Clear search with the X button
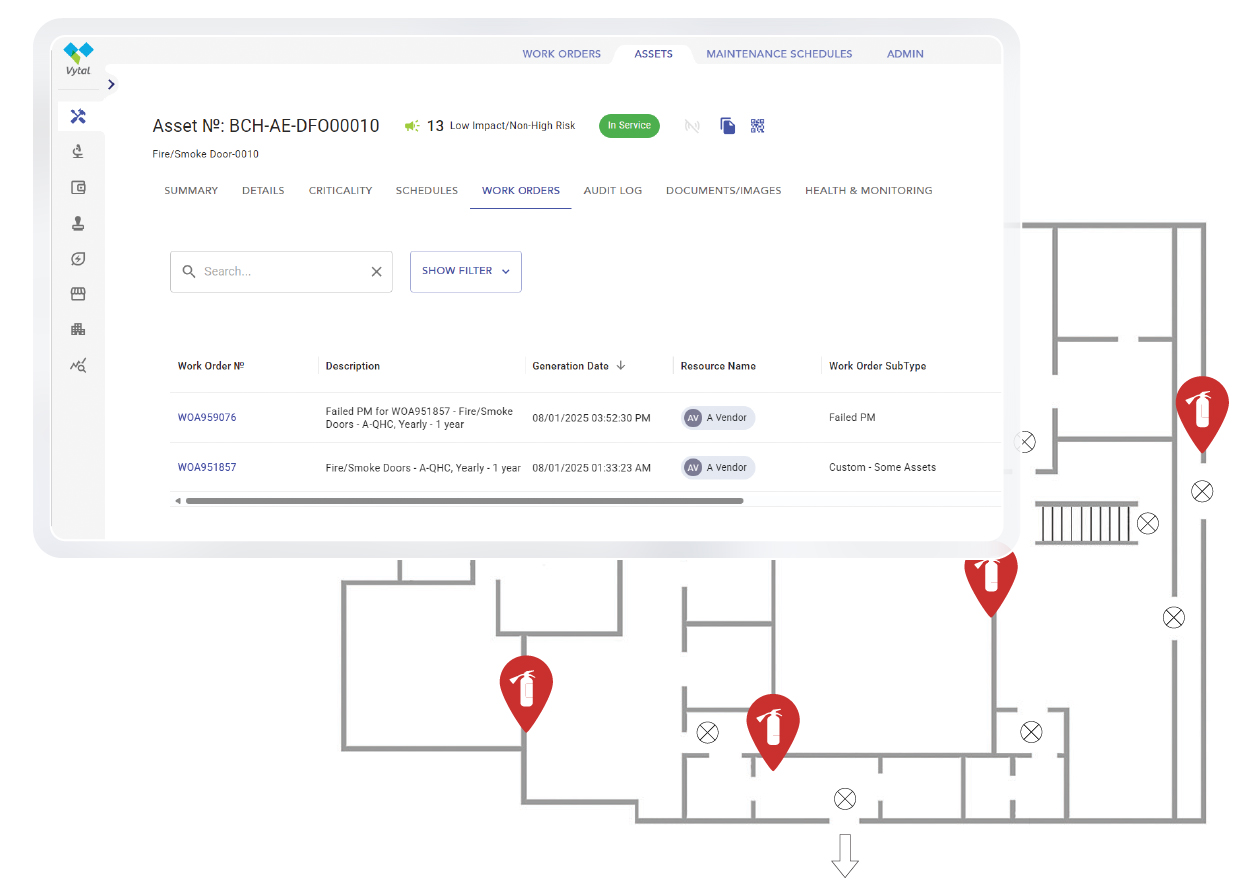1249x885 pixels. click(x=377, y=272)
